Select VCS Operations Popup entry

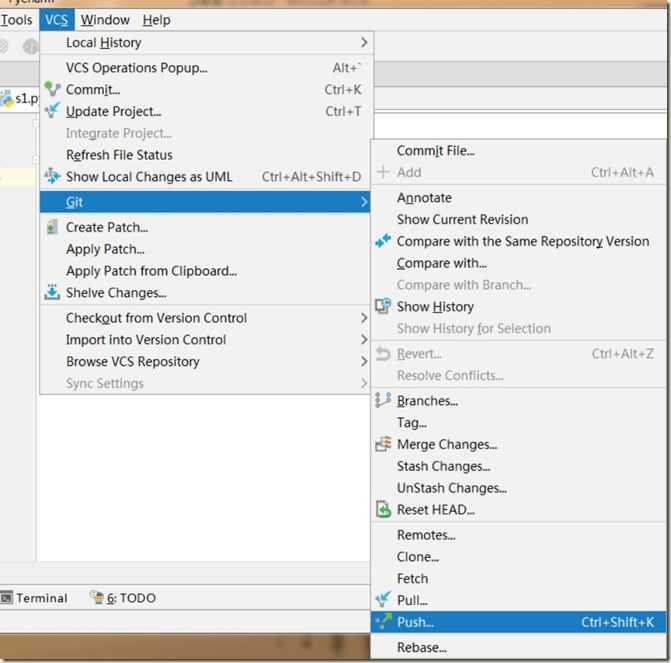click(x=205, y=67)
